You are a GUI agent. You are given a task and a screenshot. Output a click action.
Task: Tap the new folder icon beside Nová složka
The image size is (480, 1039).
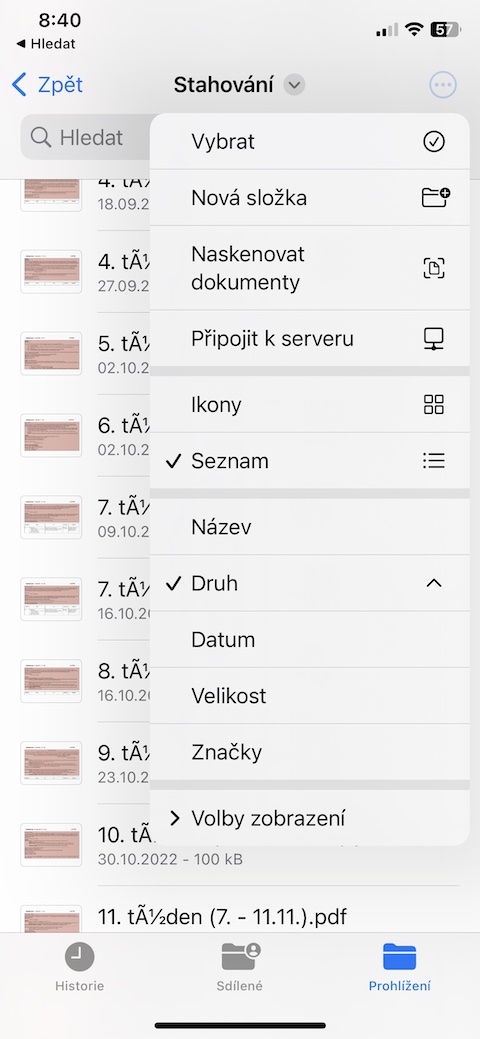click(x=436, y=197)
